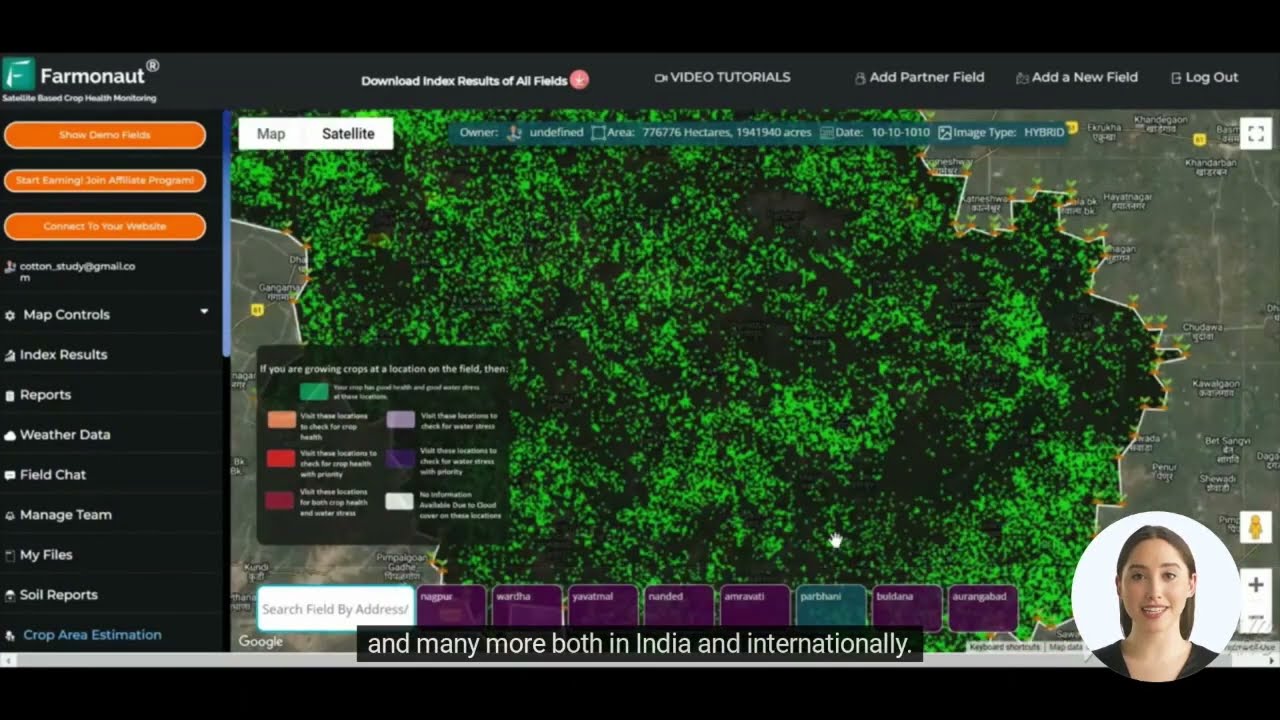The image size is (1280, 720).
Task: Open Manage Team menu item
Action: [x=65, y=515]
